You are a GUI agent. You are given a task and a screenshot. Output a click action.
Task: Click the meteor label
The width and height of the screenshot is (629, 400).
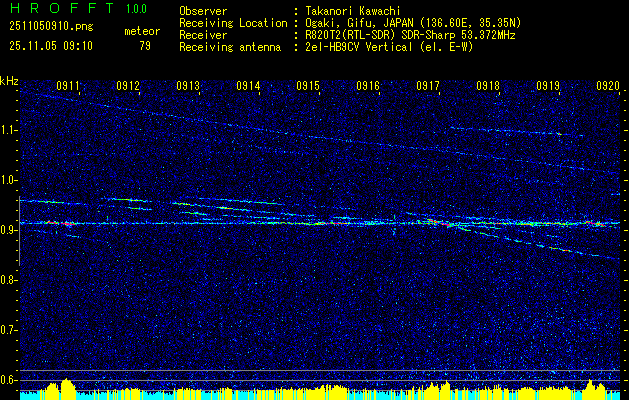(142, 31)
